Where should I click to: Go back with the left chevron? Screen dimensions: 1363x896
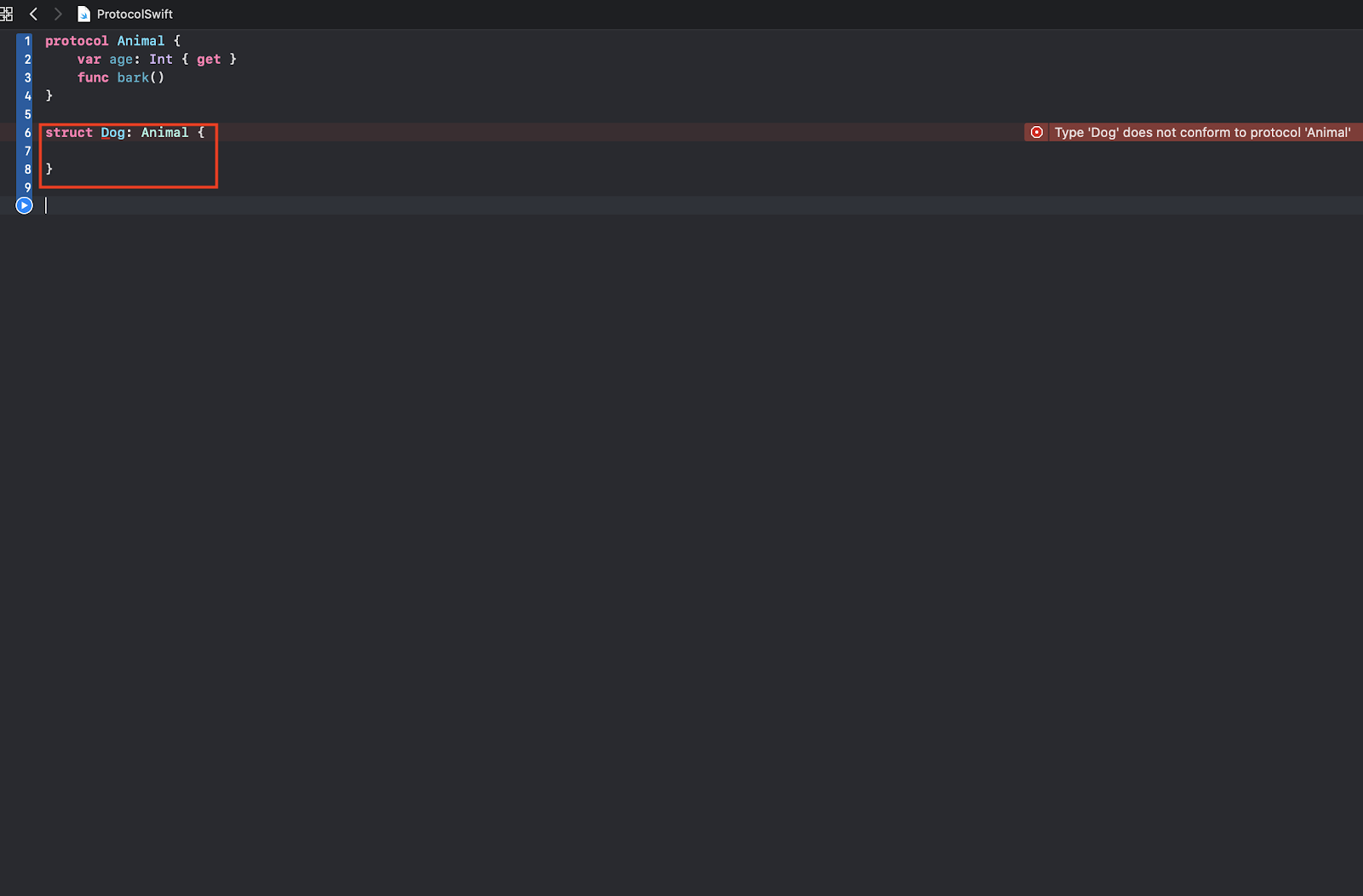click(x=33, y=14)
